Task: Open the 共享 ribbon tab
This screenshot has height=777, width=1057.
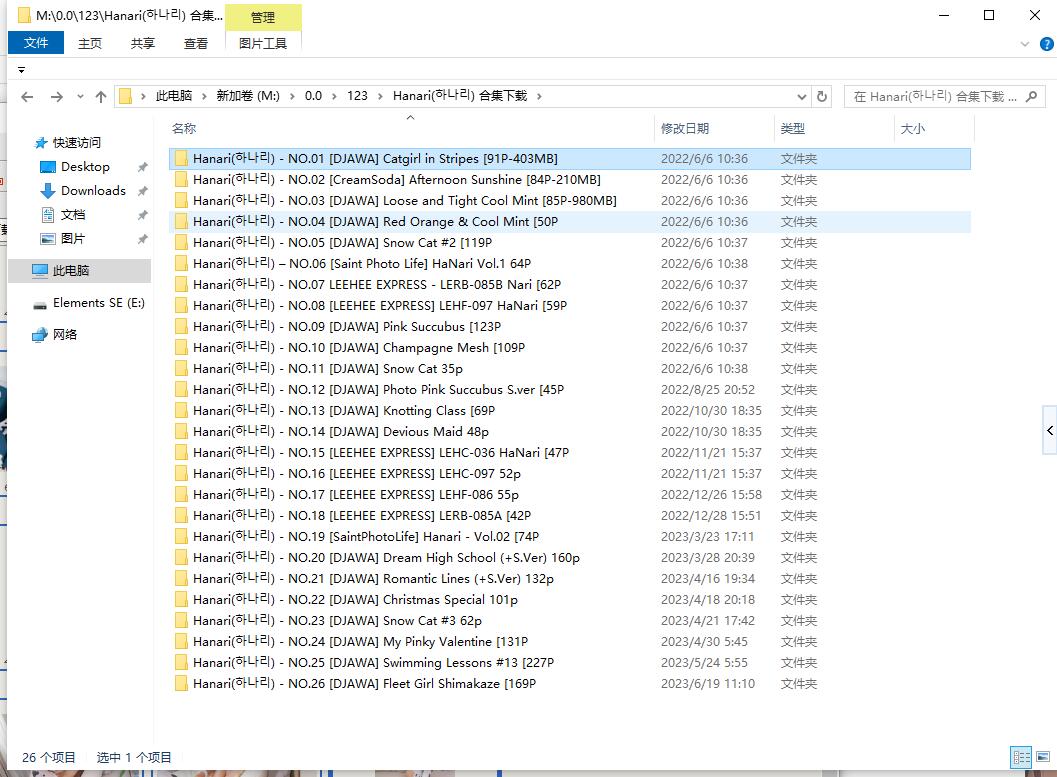Action: [143, 44]
